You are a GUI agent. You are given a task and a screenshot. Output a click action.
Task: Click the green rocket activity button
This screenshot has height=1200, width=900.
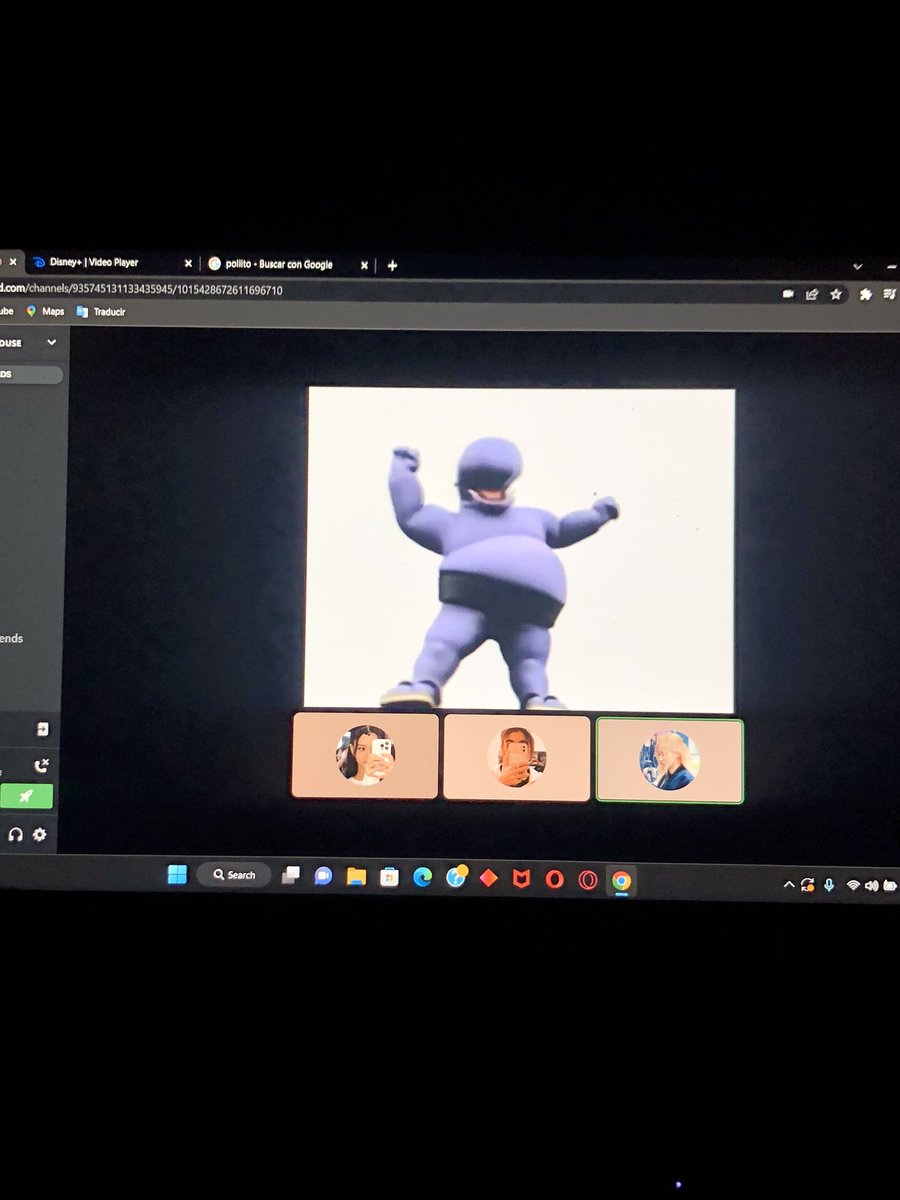26,797
